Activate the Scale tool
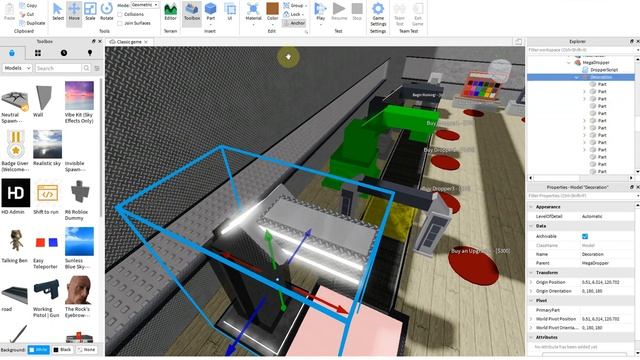The height and width of the screenshot is (360, 640). pos(90,12)
